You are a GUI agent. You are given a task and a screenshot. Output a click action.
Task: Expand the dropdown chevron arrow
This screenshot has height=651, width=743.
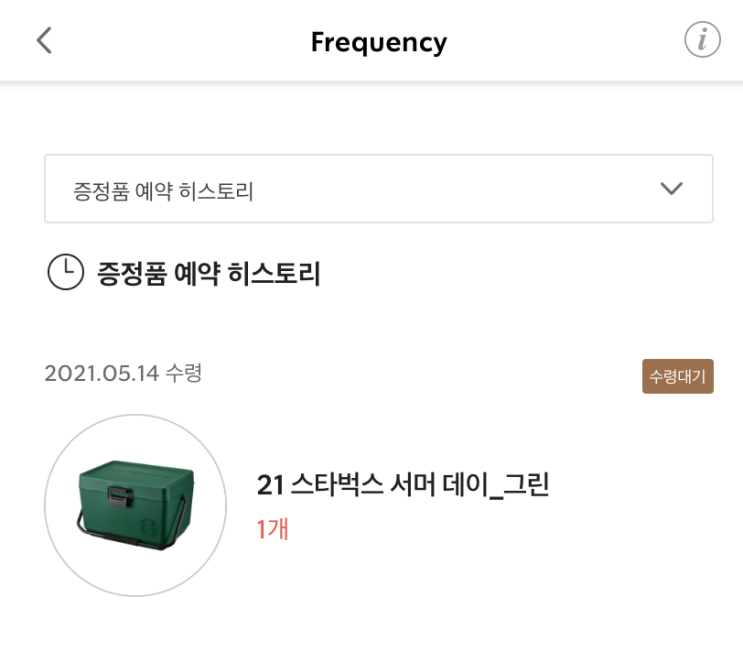(671, 189)
